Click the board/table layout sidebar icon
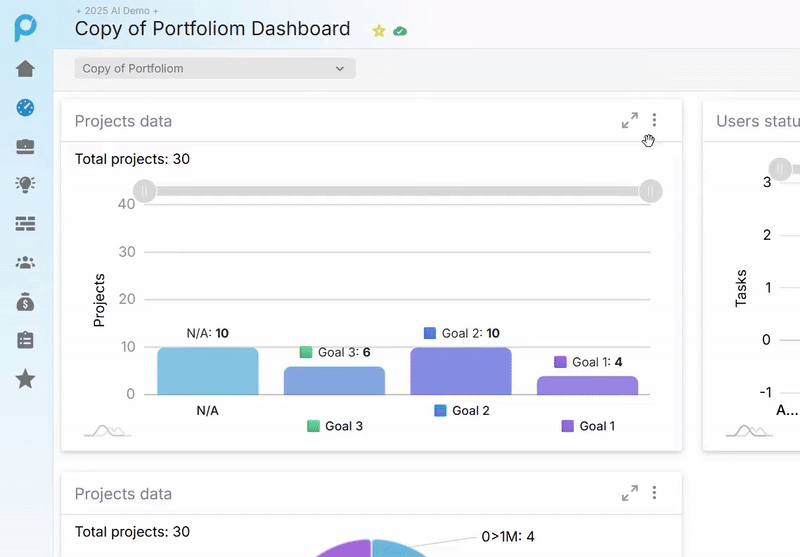800x557 pixels. point(26,224)
